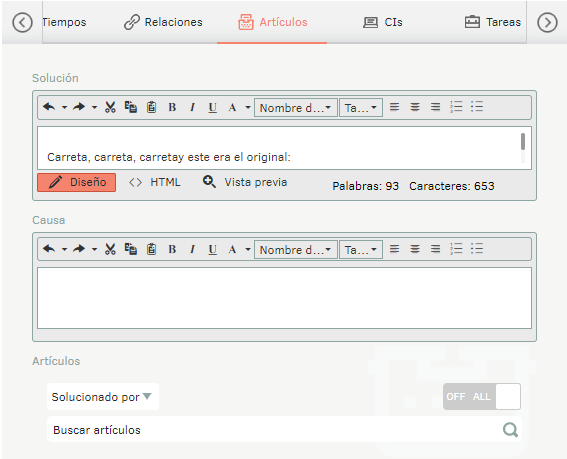
Task: Expand the Solucionado por dropdown
Action: point(103,396)
